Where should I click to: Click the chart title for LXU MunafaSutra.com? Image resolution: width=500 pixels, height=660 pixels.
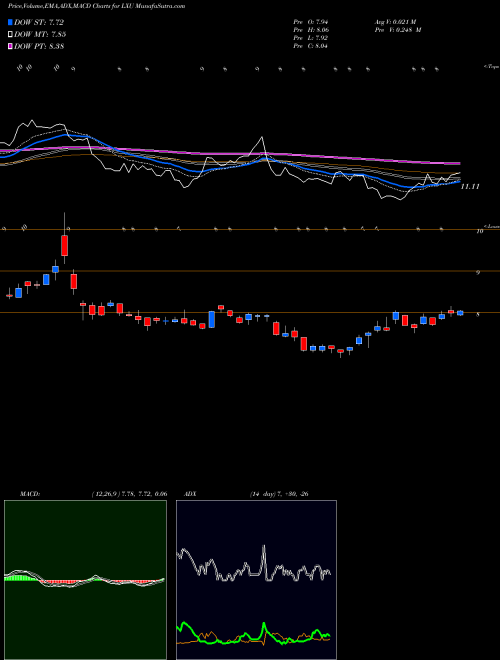[96, 6]
